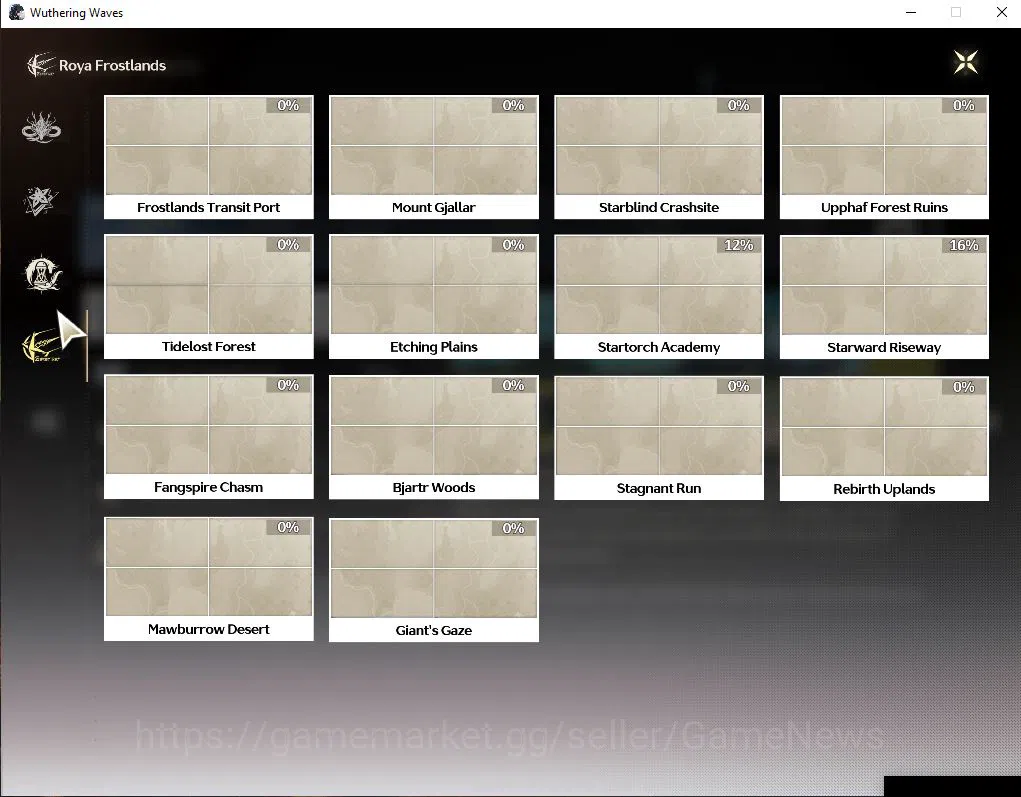Click the Starward Riseway label

(x=884, y=347)
